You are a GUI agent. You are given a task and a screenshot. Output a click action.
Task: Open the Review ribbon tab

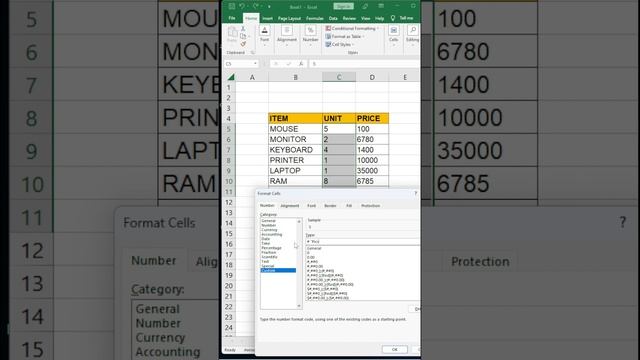349,18
